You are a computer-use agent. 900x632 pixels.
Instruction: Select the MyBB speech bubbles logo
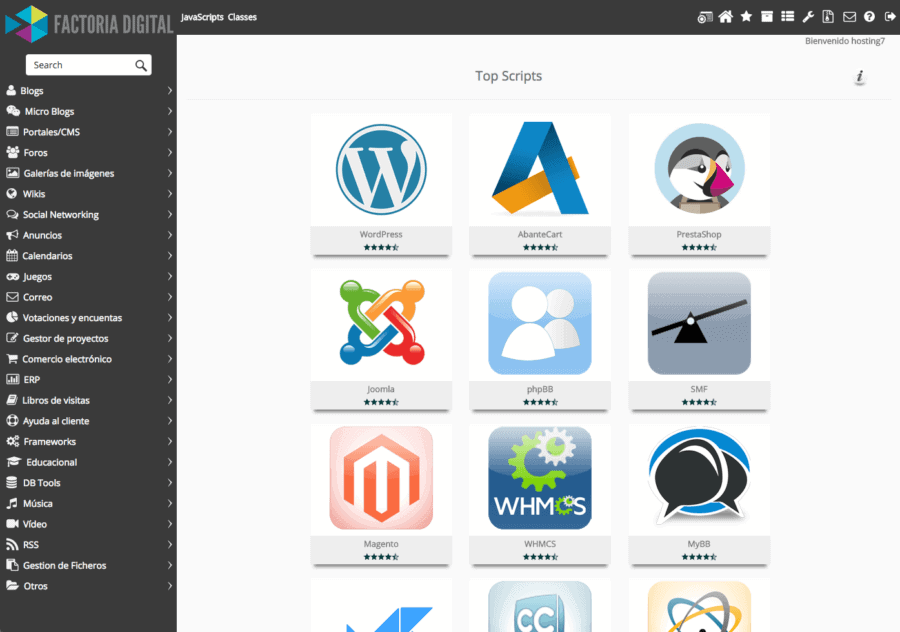tap(699, 476)
